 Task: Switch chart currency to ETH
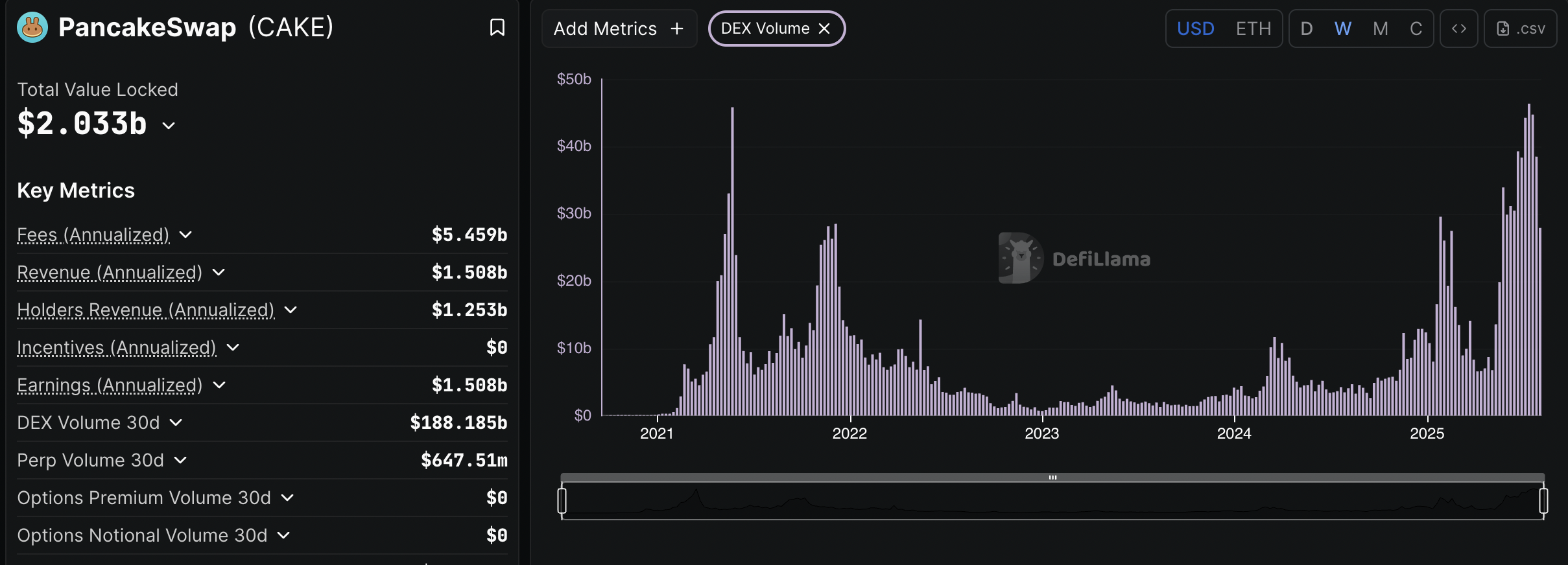[x=1253, y=29]
